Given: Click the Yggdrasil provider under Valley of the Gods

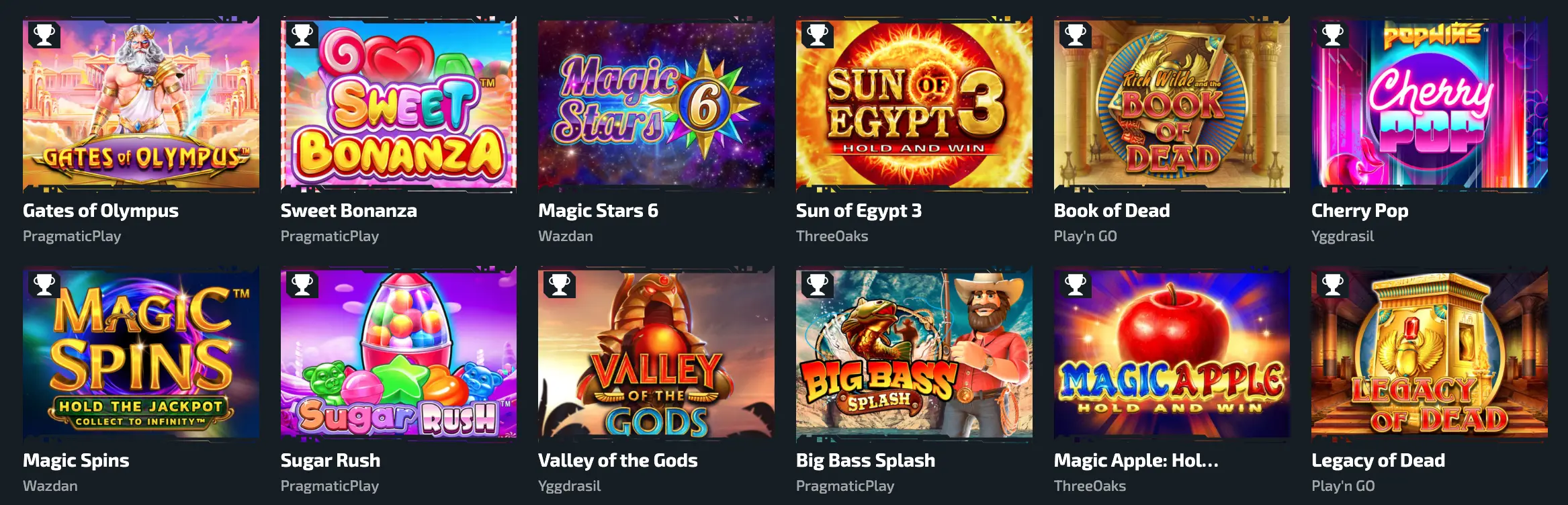Looking at the screenshot, I should tap(570, 486).
